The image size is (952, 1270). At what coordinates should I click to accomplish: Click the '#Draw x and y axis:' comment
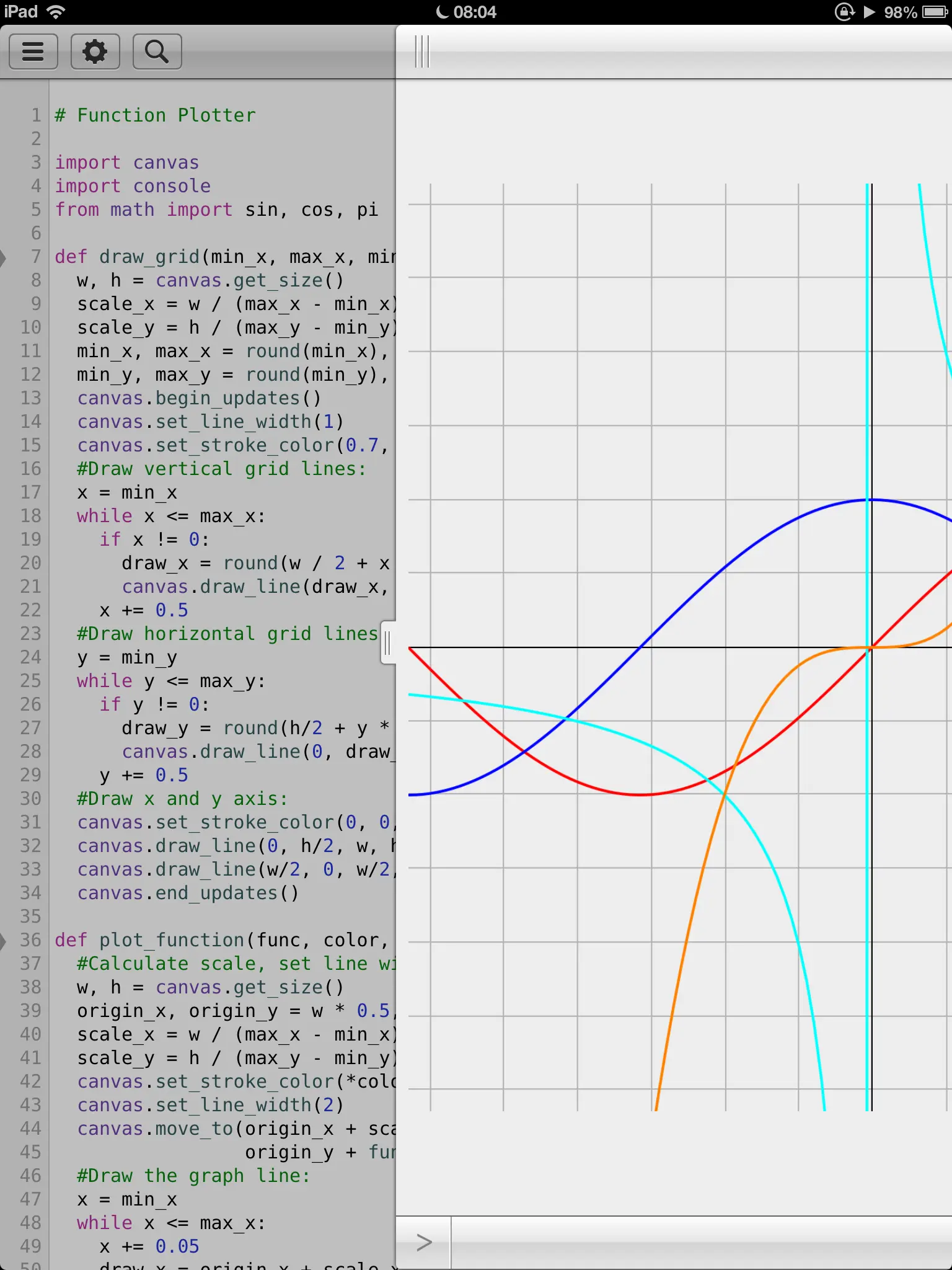(182, 799)
